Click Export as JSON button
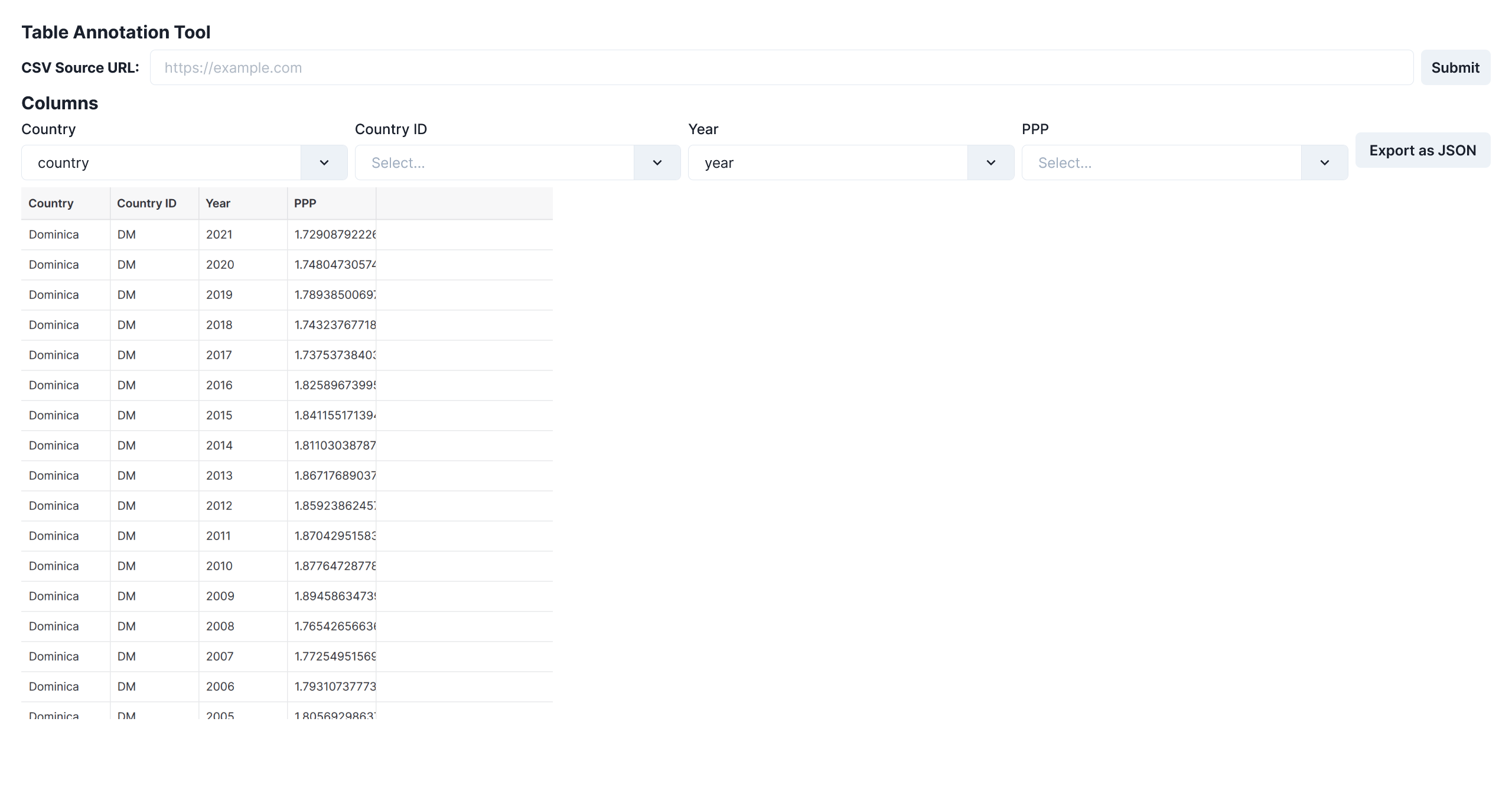Screen dimensions: 1512x803 1422,150
